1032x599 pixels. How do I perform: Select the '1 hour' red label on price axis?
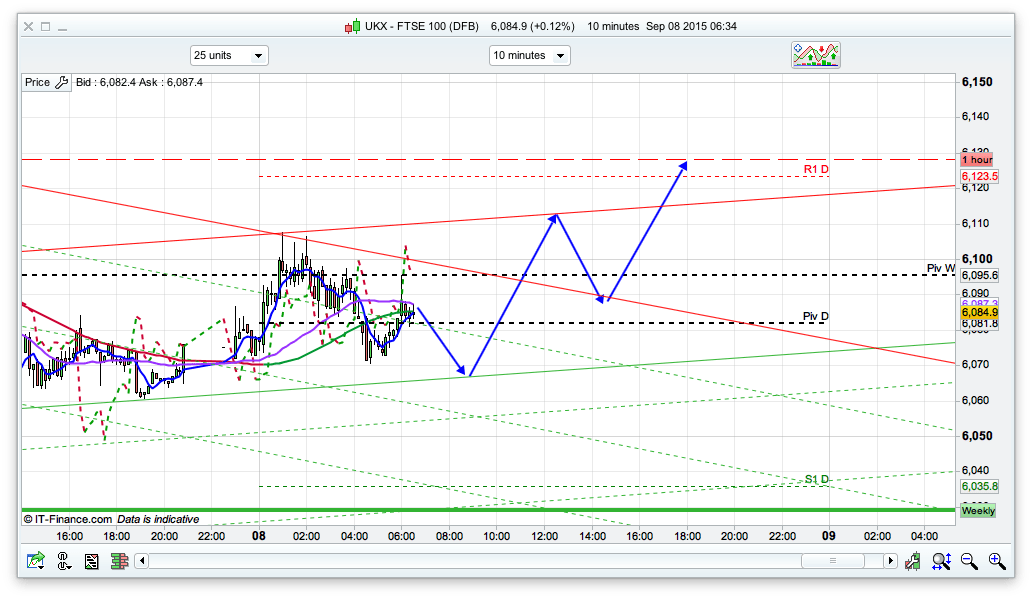point(976,159)
